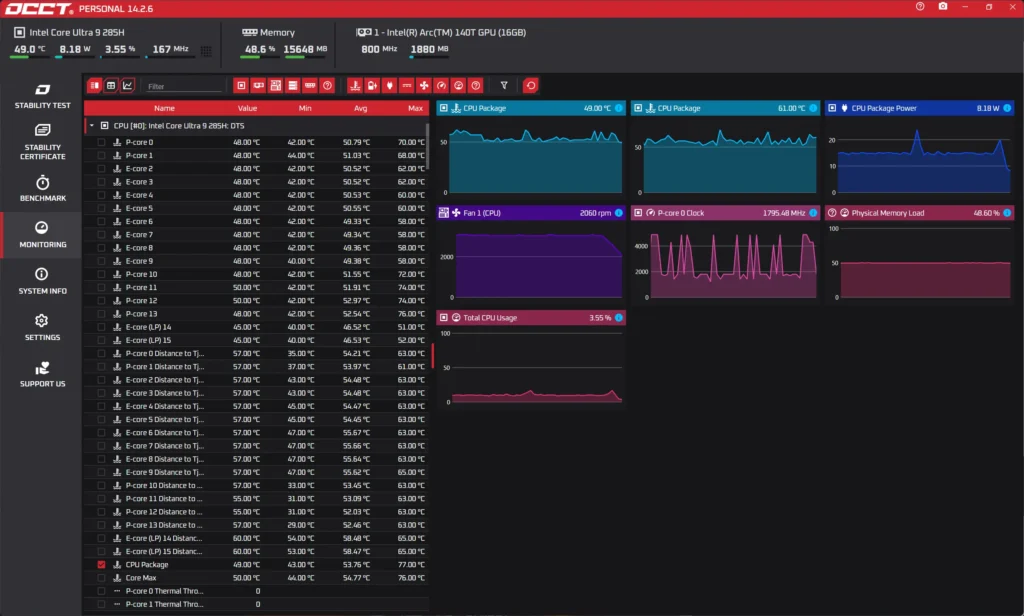Image resolution: width=1024 pixels, height=616 pixels.
Task: Toggle the battery sensor filter icon
Action: (x=372, y=86)
